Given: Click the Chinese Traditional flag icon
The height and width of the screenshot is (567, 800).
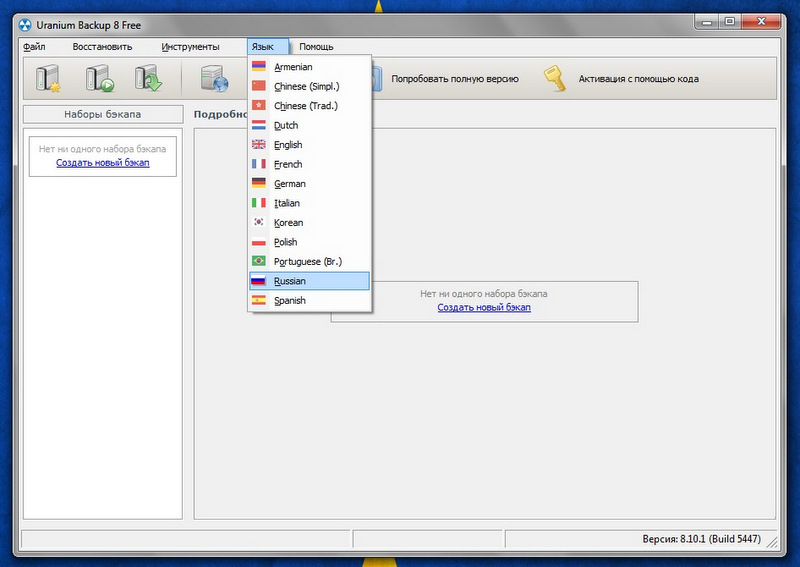Looking at the screenshot, I should click(259, 105).
